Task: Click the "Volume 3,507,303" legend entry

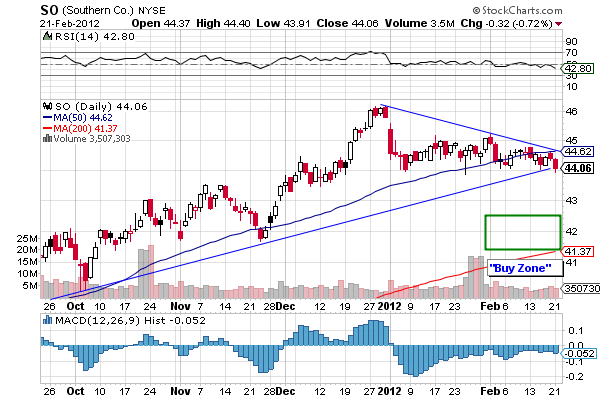Action: (92, 138)
